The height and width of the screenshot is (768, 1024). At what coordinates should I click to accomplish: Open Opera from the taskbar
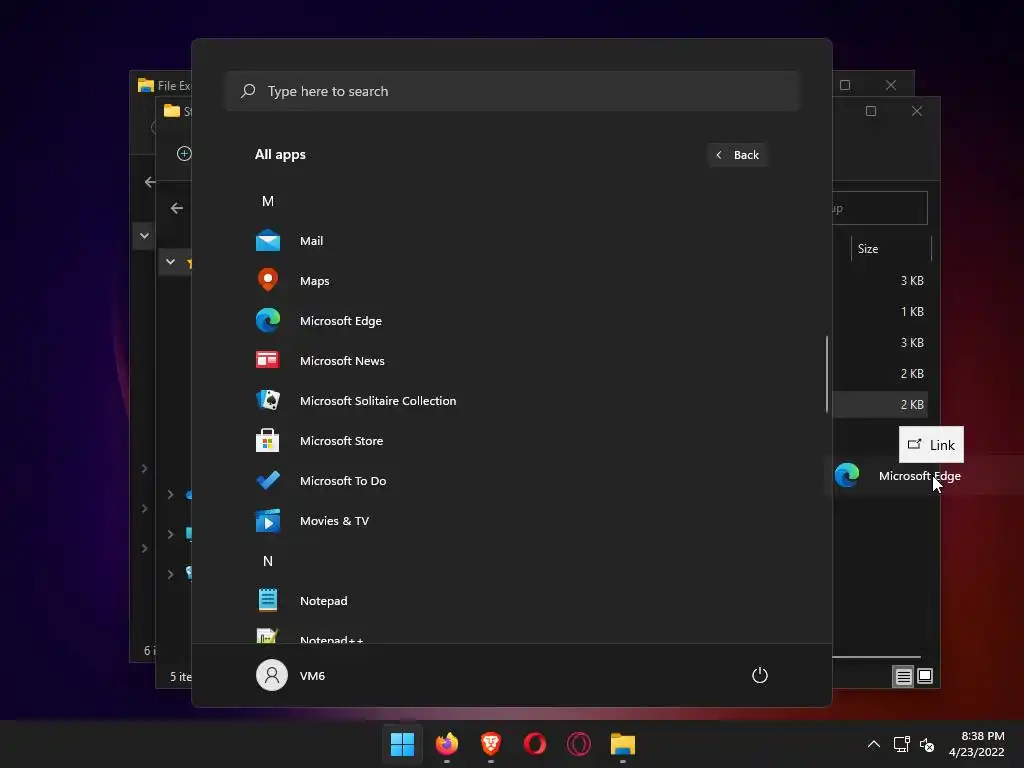point(535,744)
